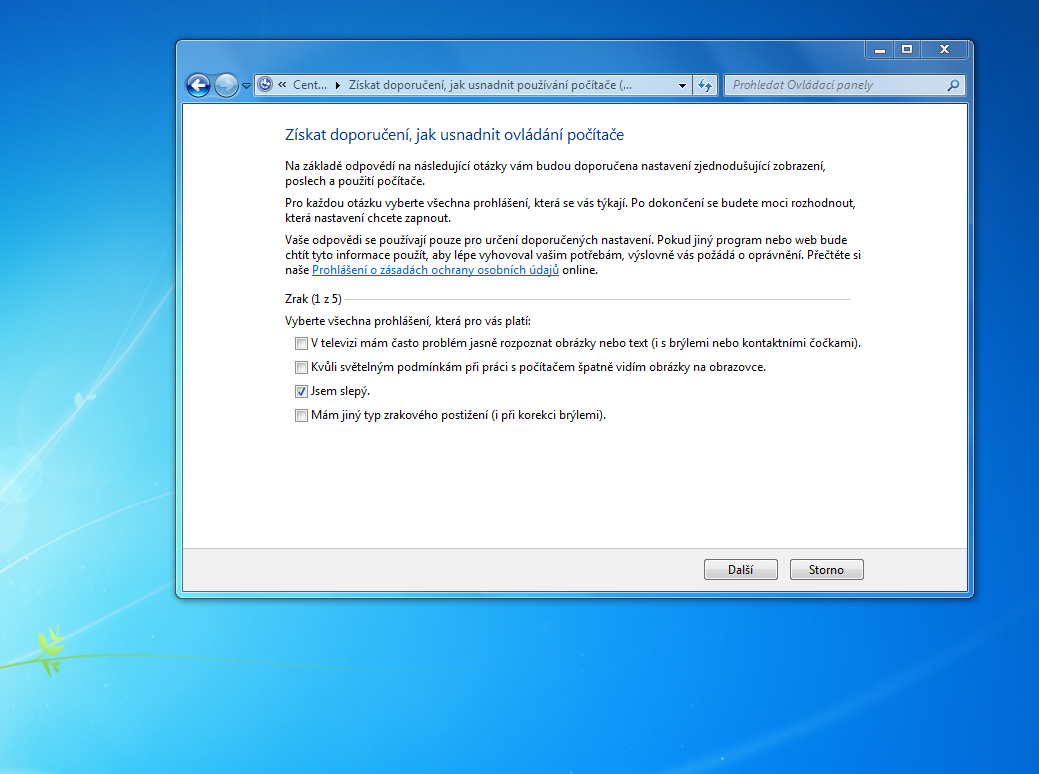Tick "Mám jiný typ zrakového postižení" checkbox

click(x=301, y=415)
